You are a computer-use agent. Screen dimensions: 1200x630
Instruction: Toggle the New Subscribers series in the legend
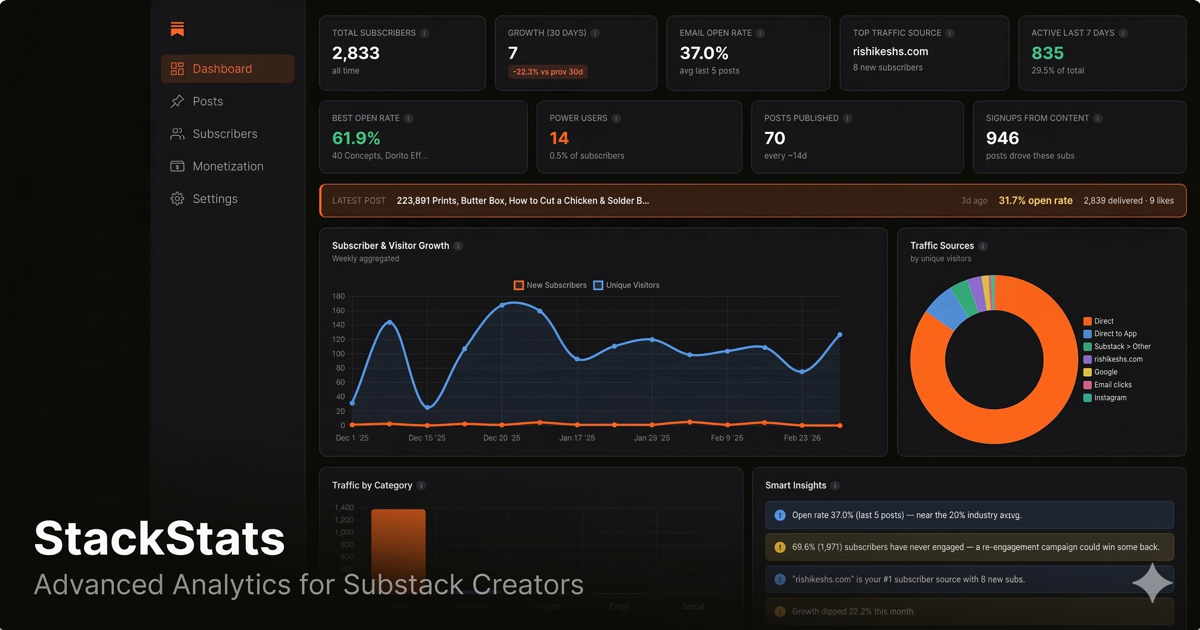[x=551, y=285]
